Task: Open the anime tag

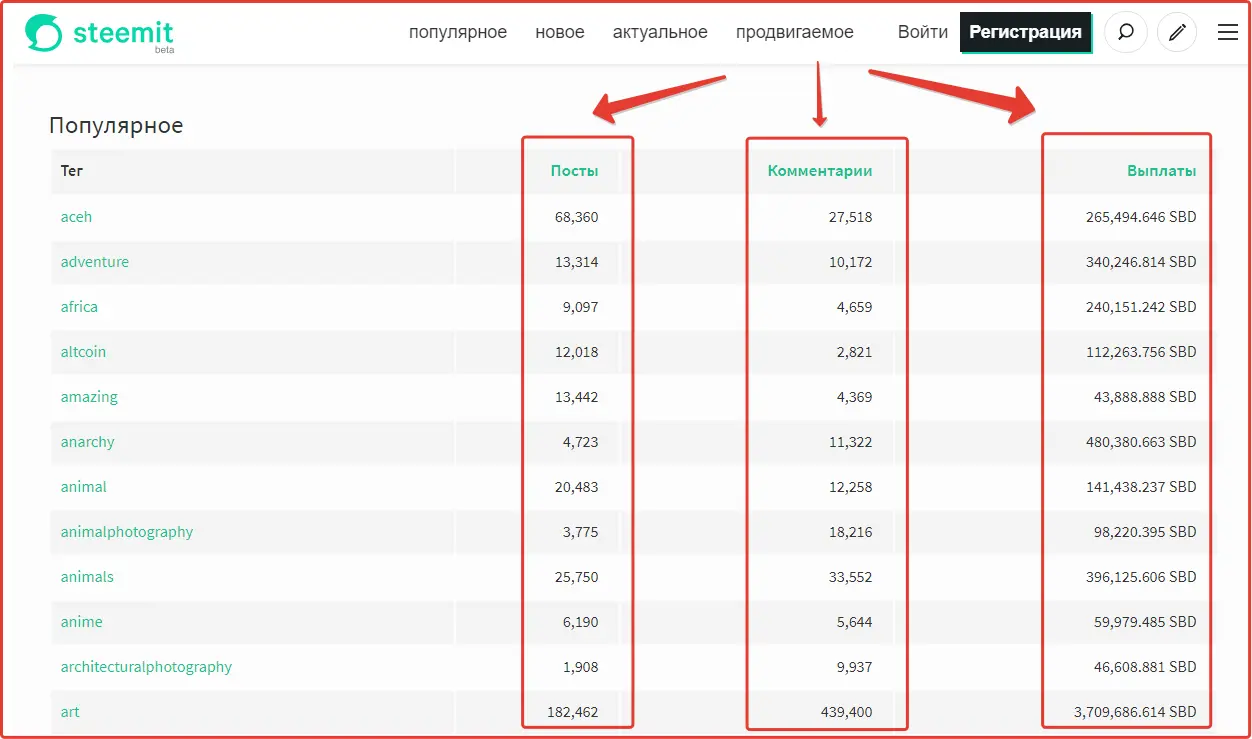Action: tap(81, 621)
